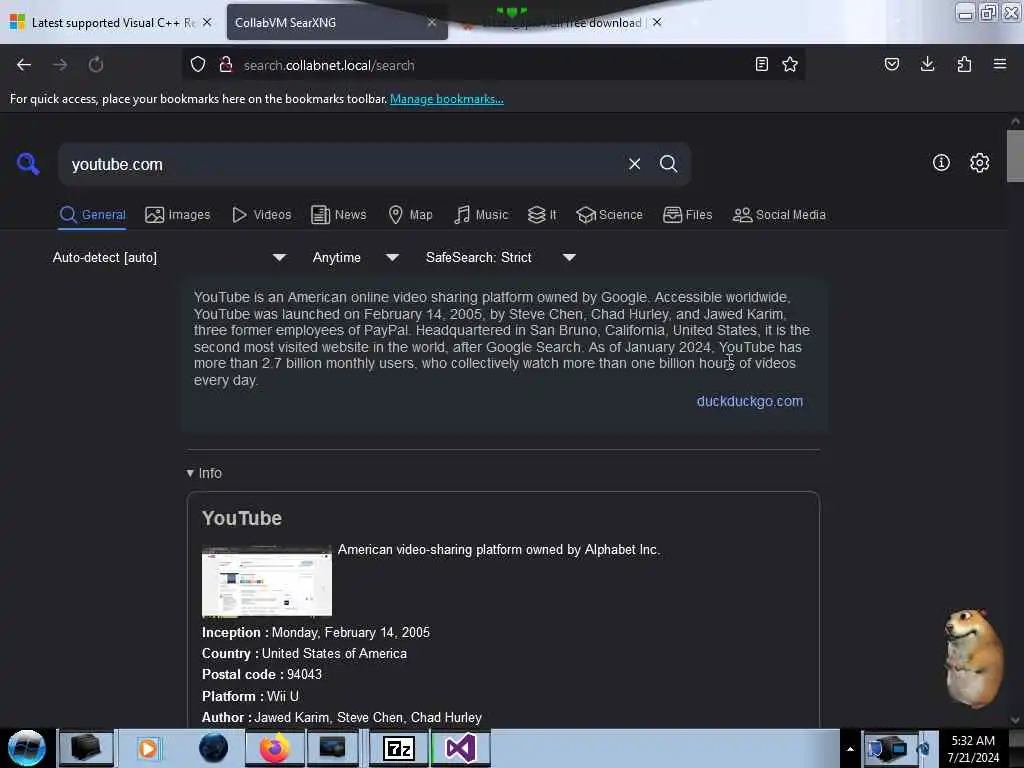1024x768 pixels.
Task: Click the YouTube infobox thumbnail image
Action: tap(267, 581)
